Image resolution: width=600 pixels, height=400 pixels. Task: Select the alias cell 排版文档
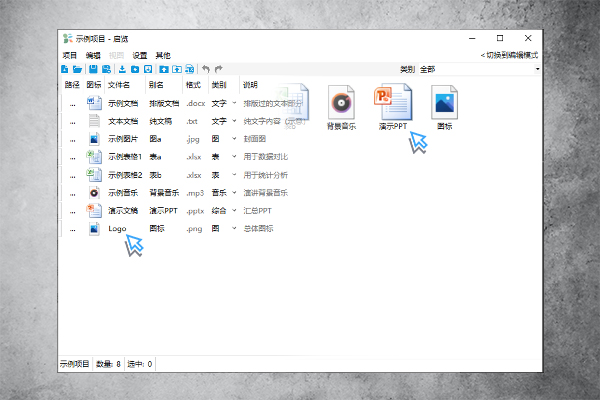[x=164, y=103]
